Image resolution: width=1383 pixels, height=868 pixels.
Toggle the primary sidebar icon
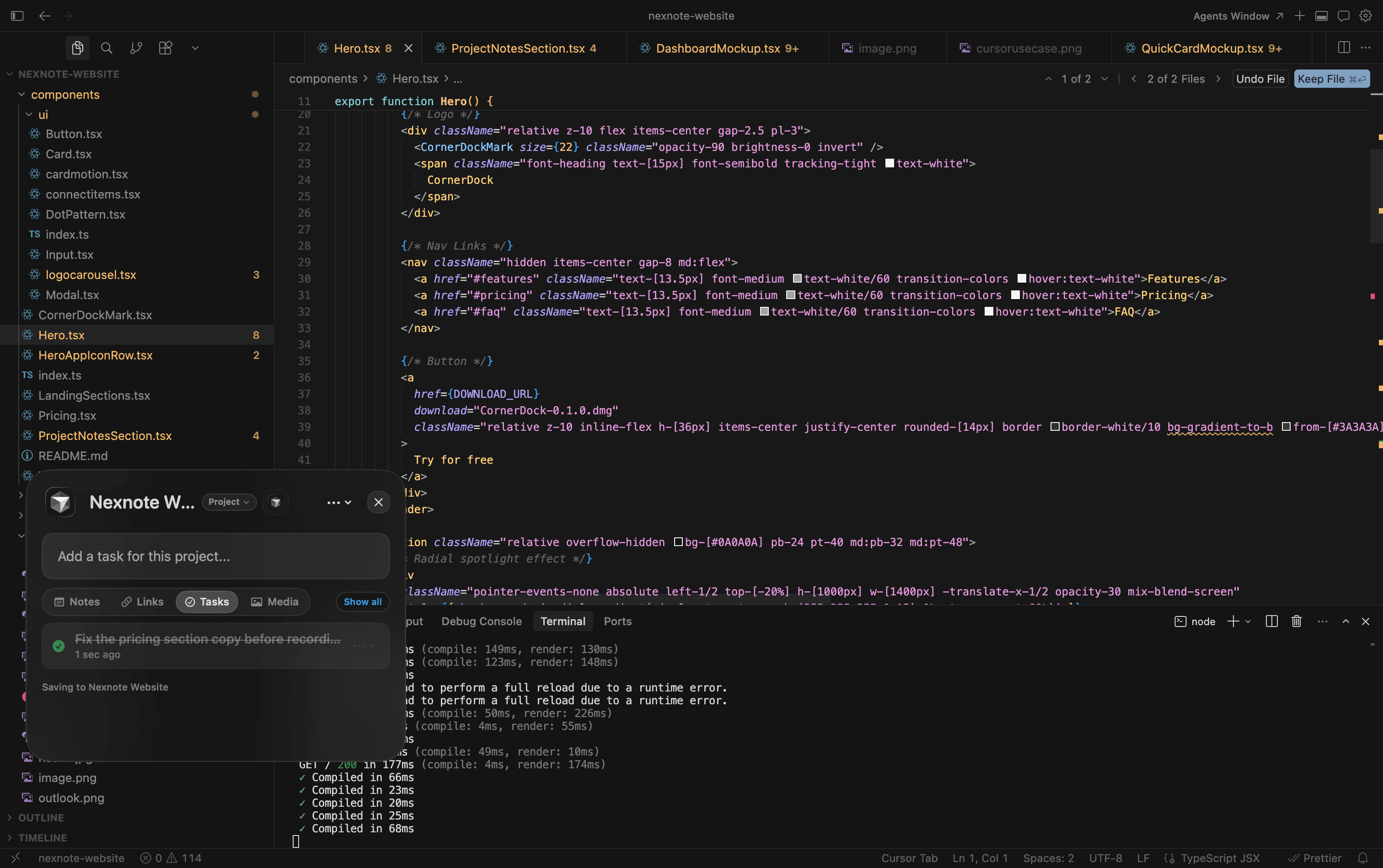(x=17, y=16)
